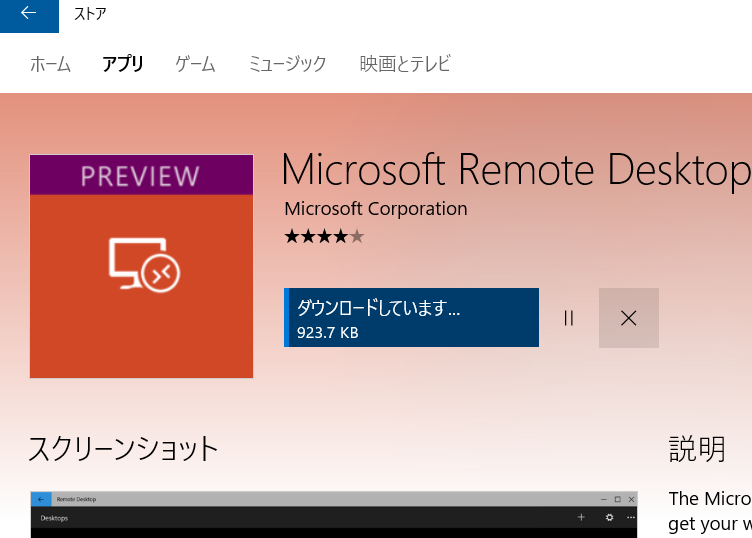Cancel the download with the X button

tap(629, 318)
